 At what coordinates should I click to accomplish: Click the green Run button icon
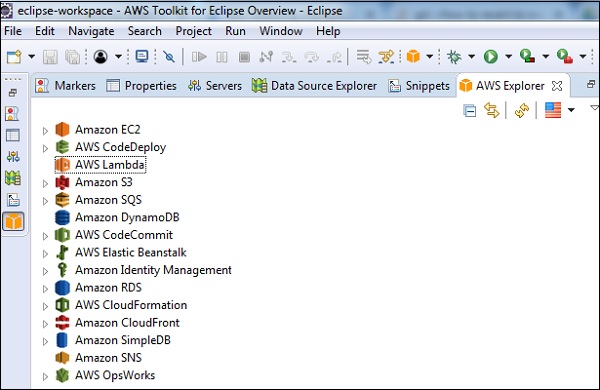pyautogui.click(x=491, y=57)
